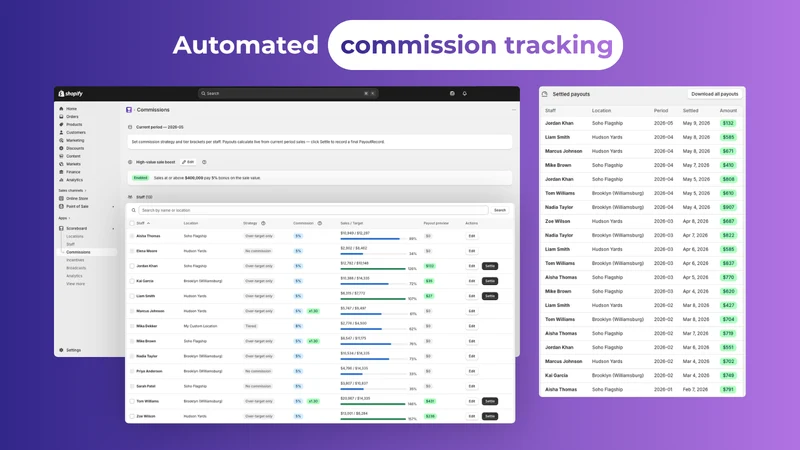Click Tom Williams' green sales progress bar
The width and height of the screenshot is (800, 450).
coord(373,404)
